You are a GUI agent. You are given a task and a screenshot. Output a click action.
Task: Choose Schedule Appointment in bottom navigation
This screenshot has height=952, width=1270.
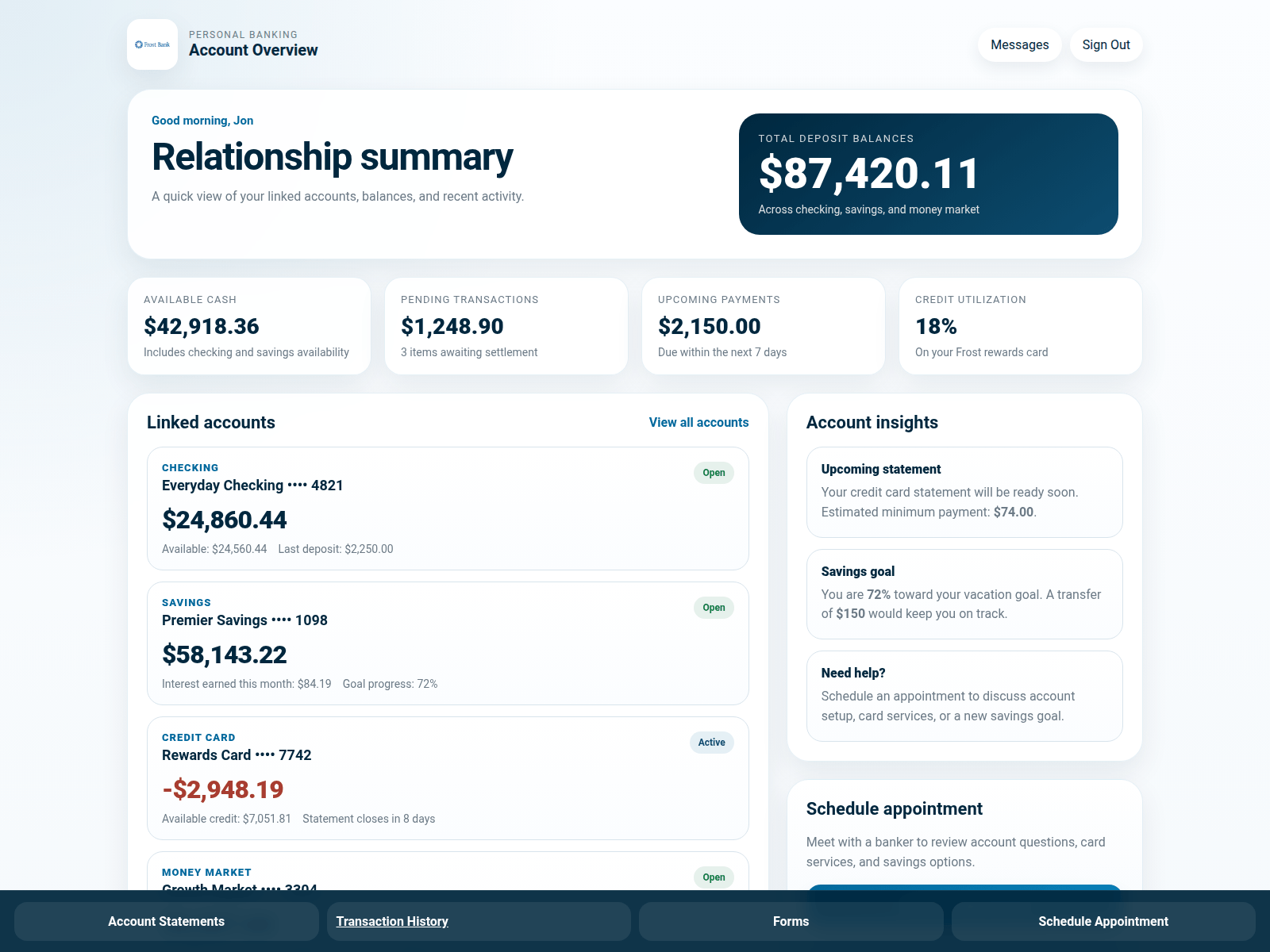pyautogui.click(x=1103, y=921)
